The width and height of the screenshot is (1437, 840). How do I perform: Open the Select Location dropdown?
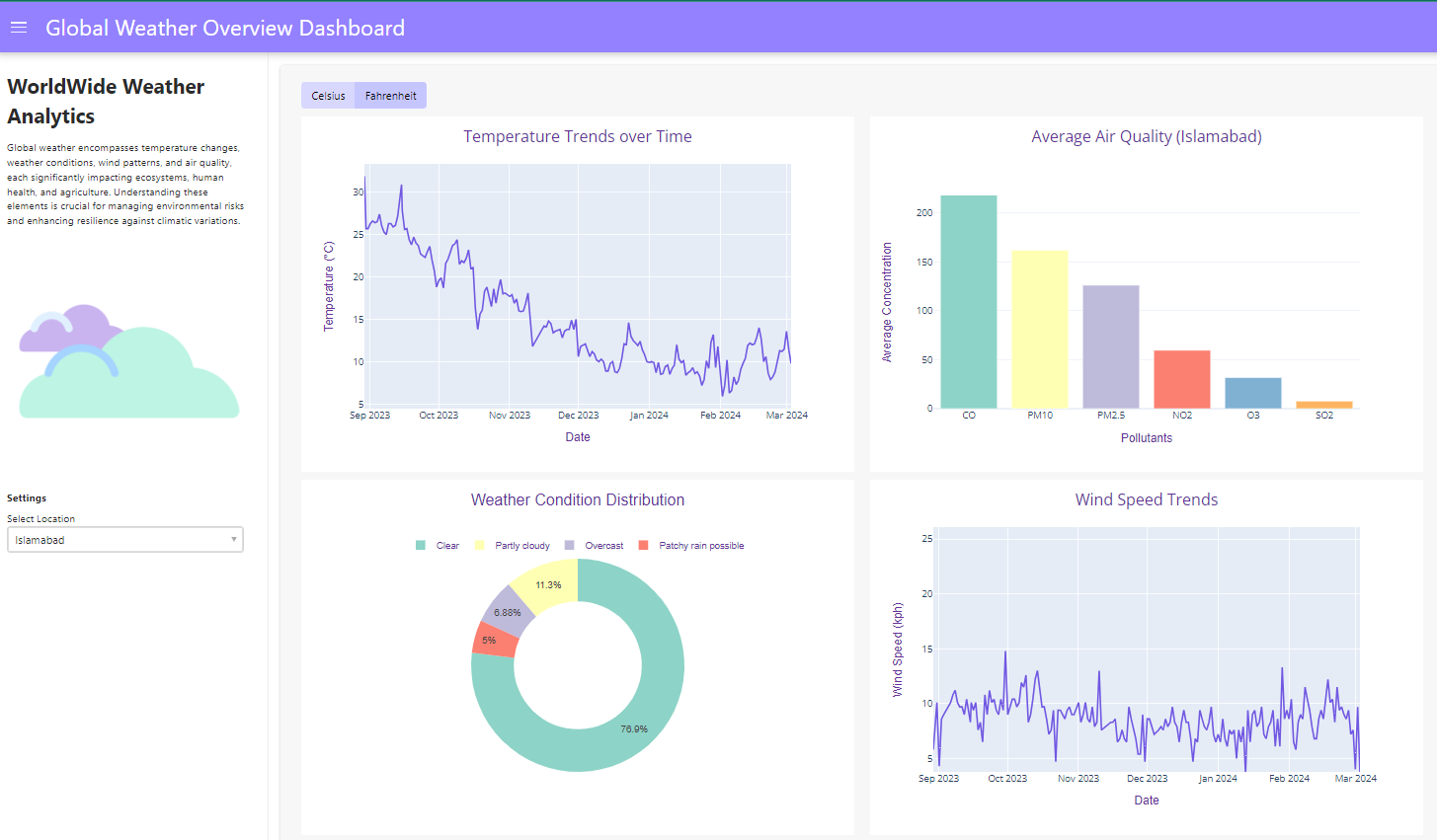[x=119, y=540]
